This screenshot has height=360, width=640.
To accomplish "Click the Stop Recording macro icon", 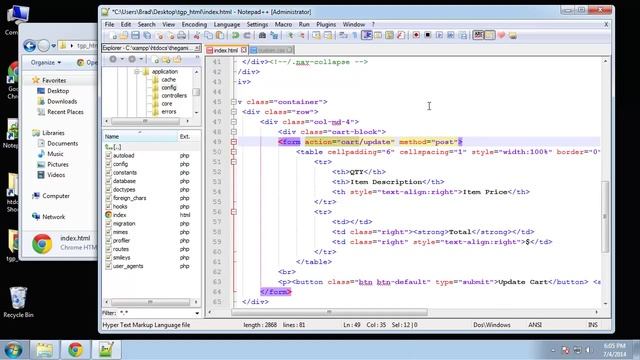I will pos(427,36).
